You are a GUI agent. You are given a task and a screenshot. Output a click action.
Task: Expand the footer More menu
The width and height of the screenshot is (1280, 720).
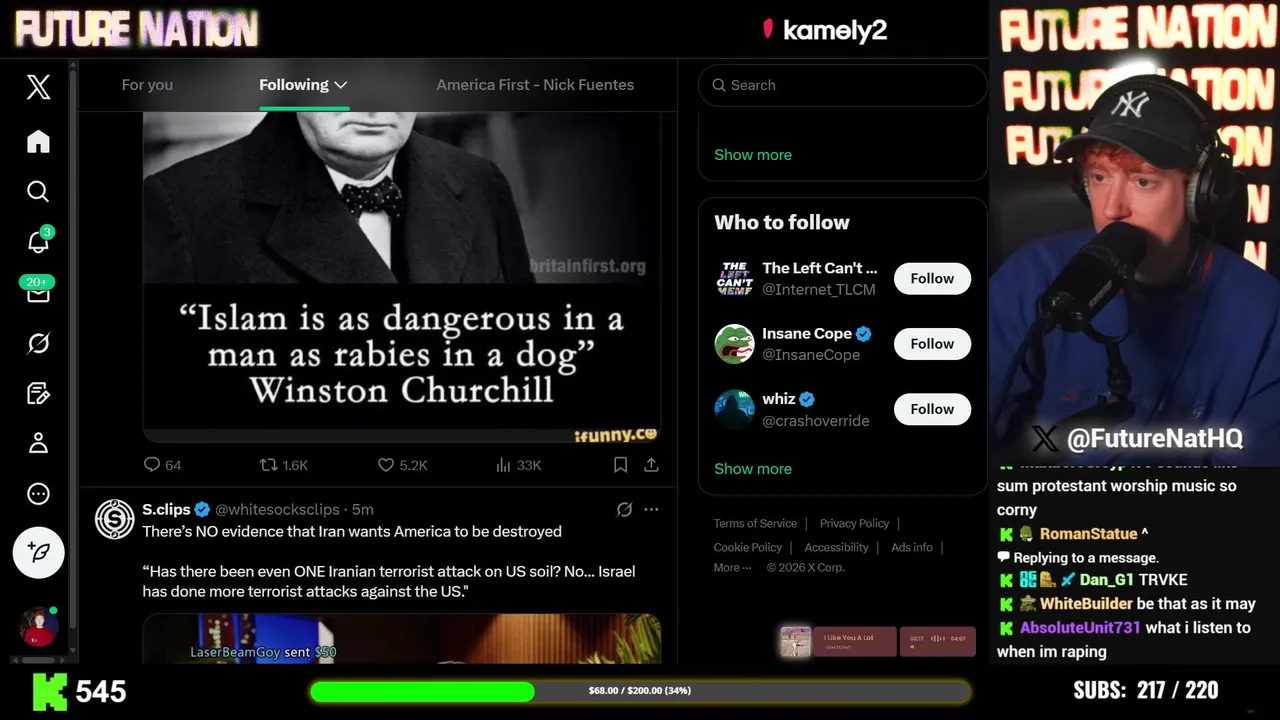point(732,567)
